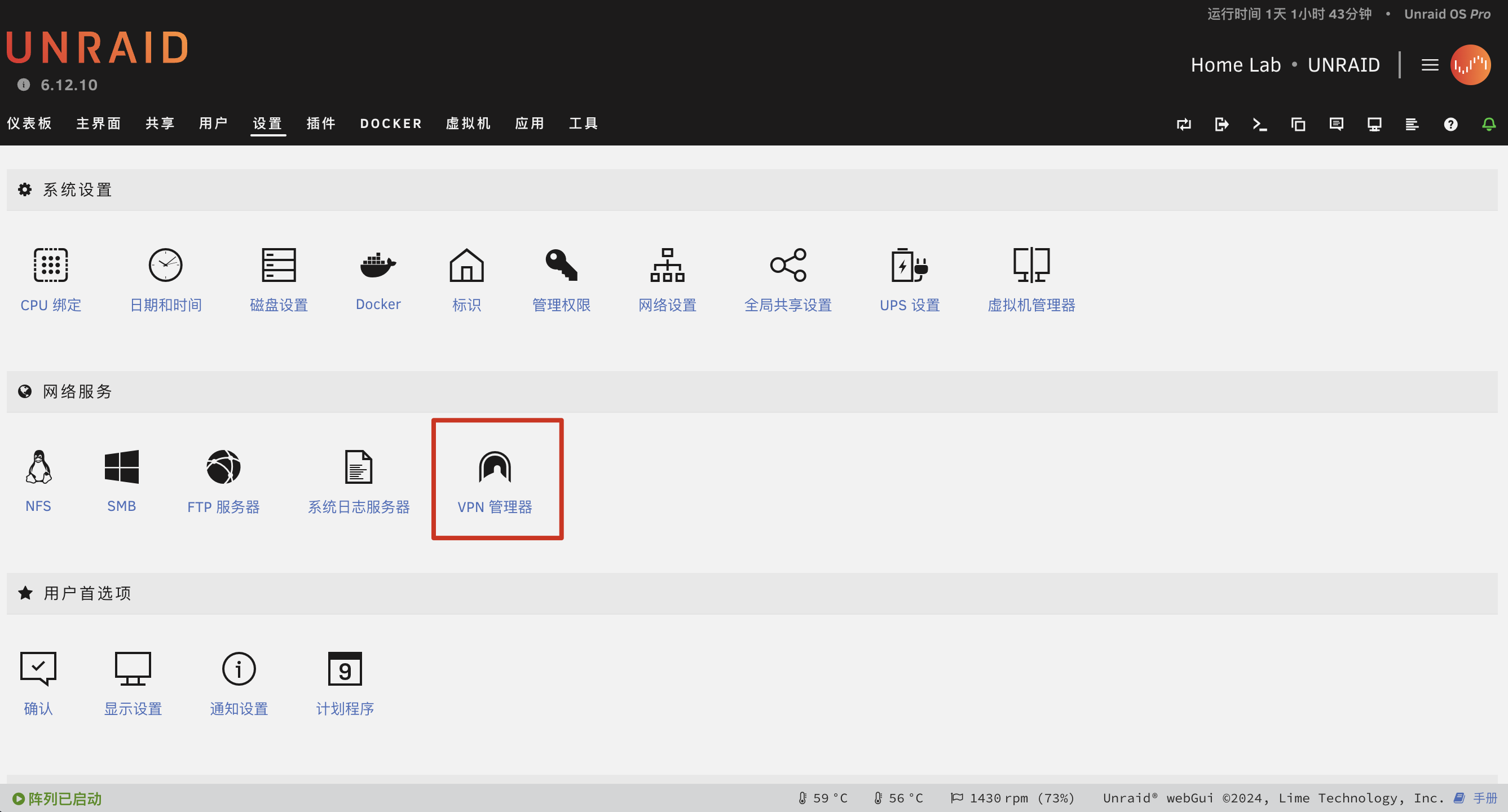The height and width of the screenshot is (812, 1508).
Task: Open 磁盘设置 disk settings icon
Action: pos(279,265)
